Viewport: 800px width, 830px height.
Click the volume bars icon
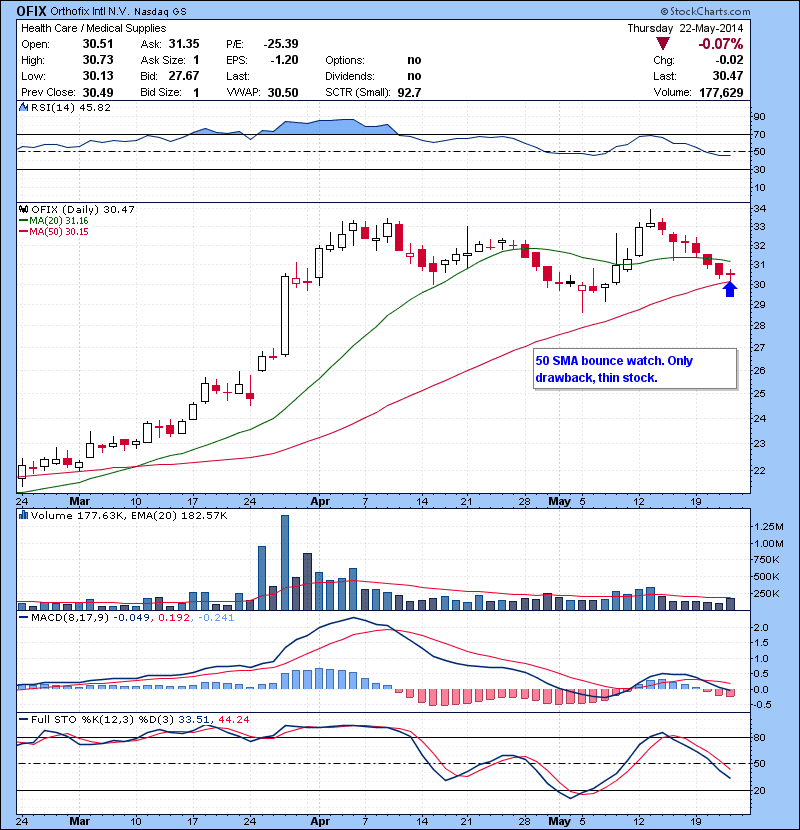coord(23,515)
